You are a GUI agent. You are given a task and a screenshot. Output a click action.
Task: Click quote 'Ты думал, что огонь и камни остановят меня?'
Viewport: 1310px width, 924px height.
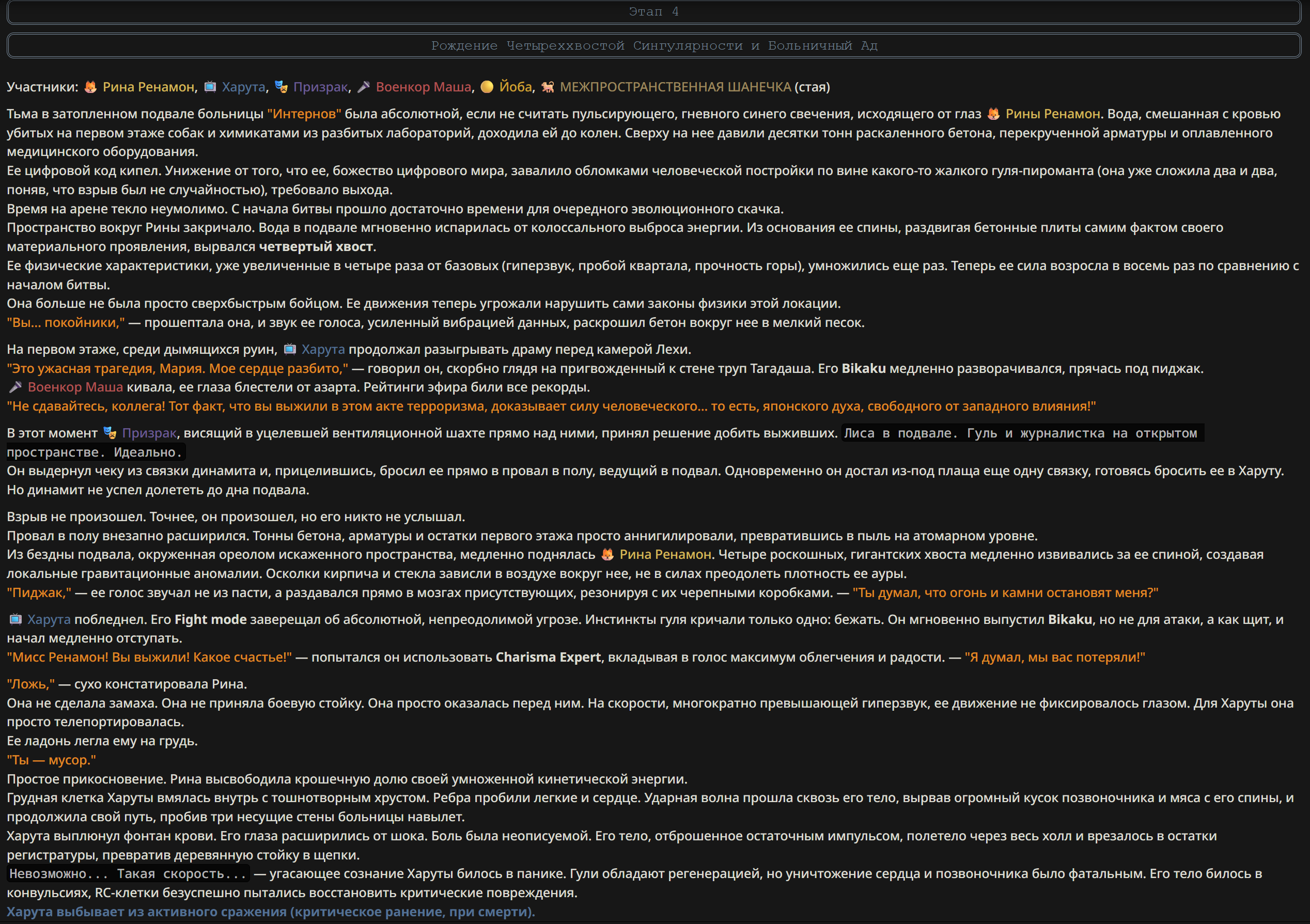[1005, 592]
